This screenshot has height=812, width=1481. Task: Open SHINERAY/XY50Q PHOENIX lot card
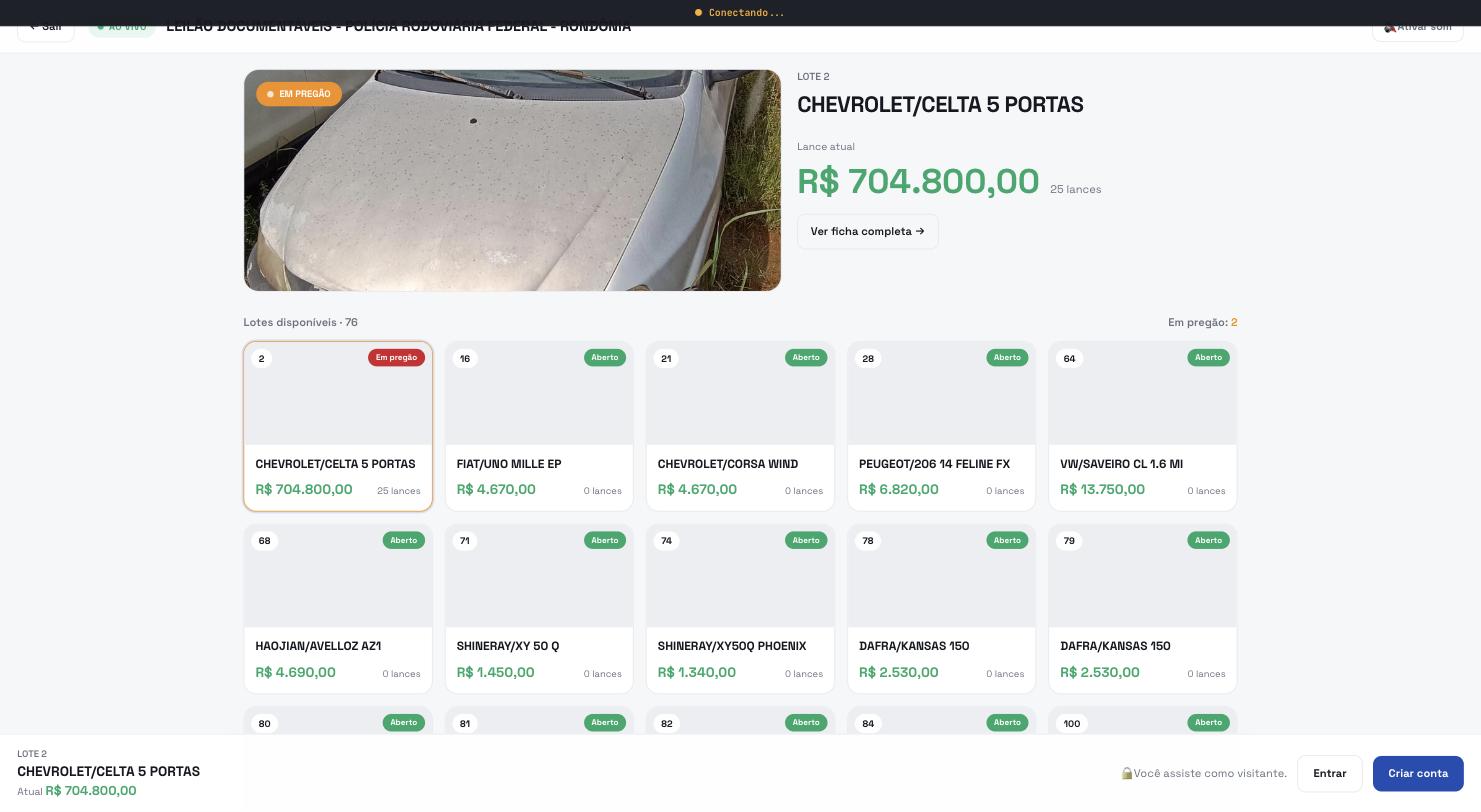pyautogui.click(x=740, y=609)
